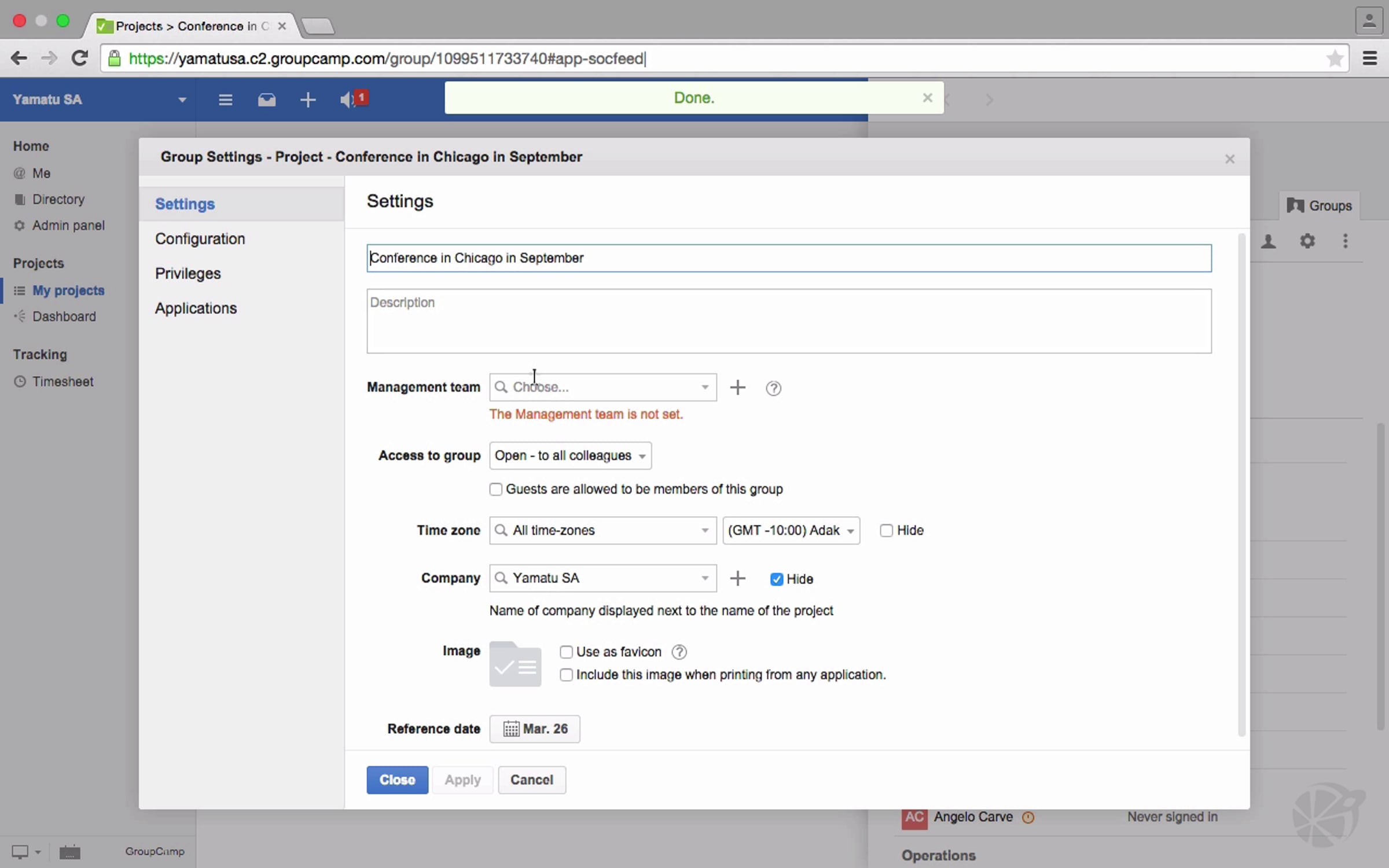Screen dimensions: 1389x868
Task: Toggle Hide checkbox next to Company
Action: 777,579
